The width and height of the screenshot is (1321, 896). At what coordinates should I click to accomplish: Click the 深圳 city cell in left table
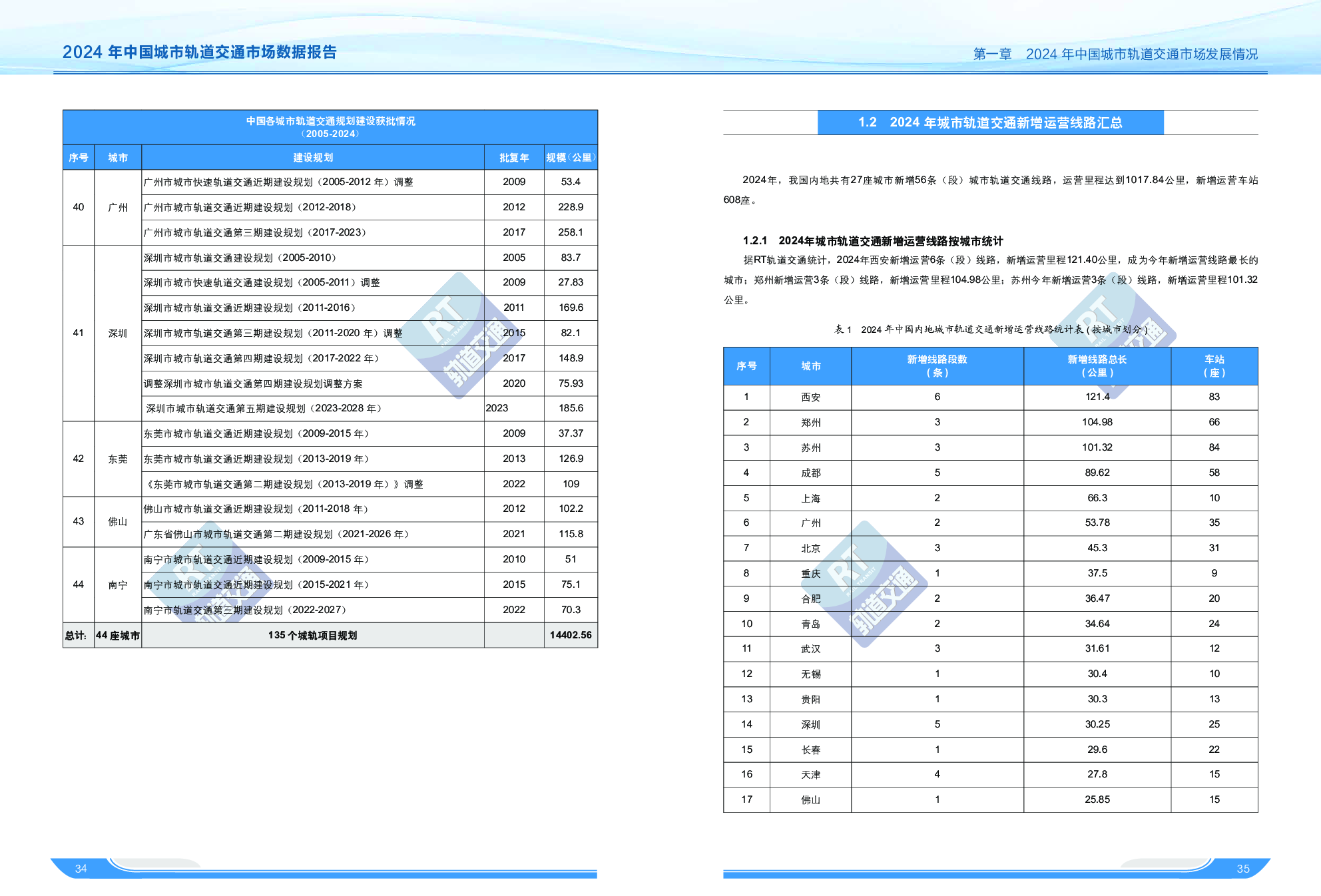[118, 333]
